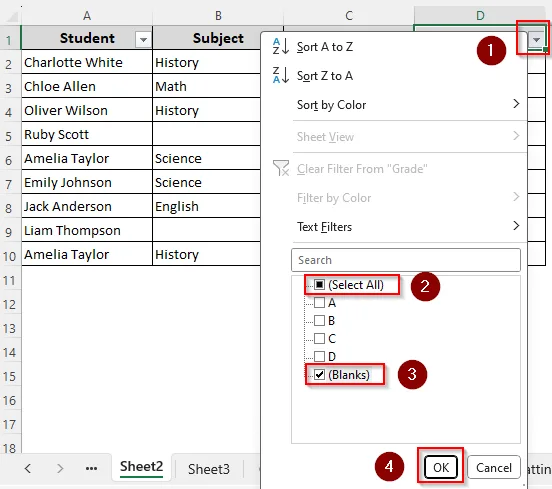Switch to the Sheet3 tab
Image resolution: width=552 pixels, height=489 pixels.
point(209,469)
